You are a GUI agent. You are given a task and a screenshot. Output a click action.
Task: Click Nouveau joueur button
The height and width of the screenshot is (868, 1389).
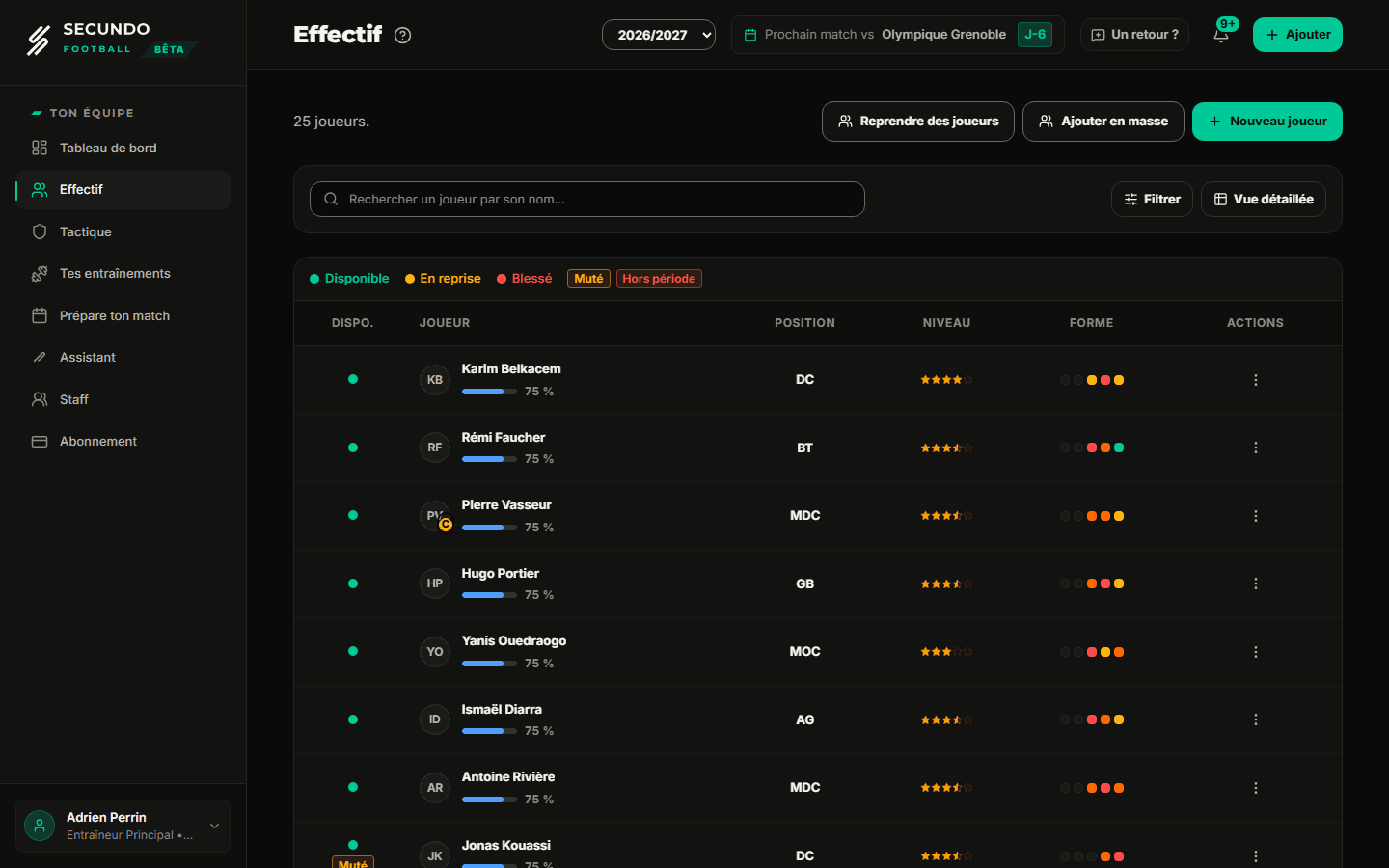[1267, 122]
